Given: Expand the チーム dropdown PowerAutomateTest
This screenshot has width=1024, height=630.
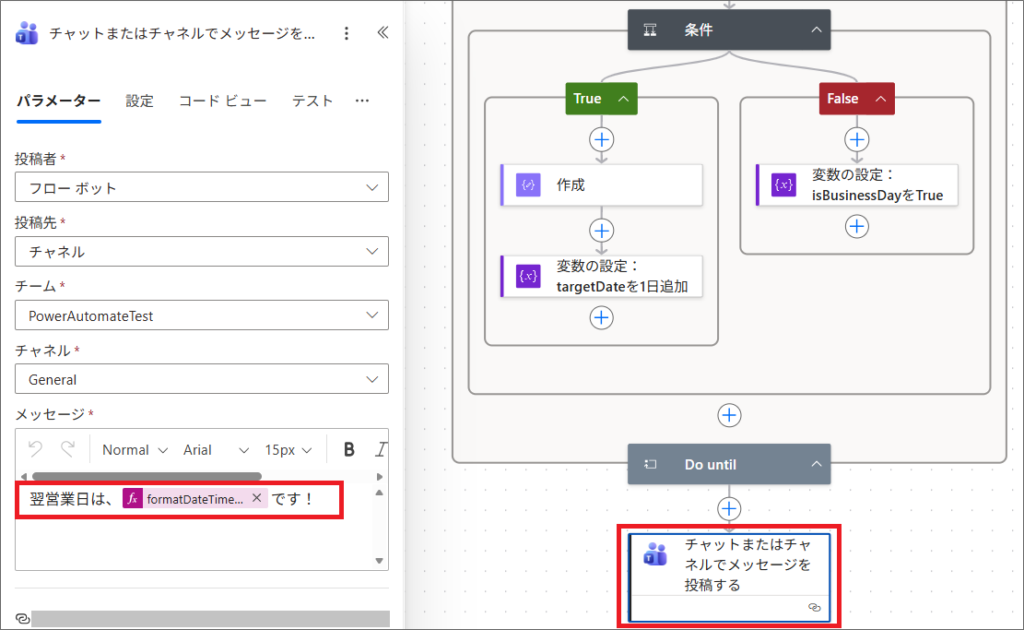Looking at the screenshot, I should (201, 316).
